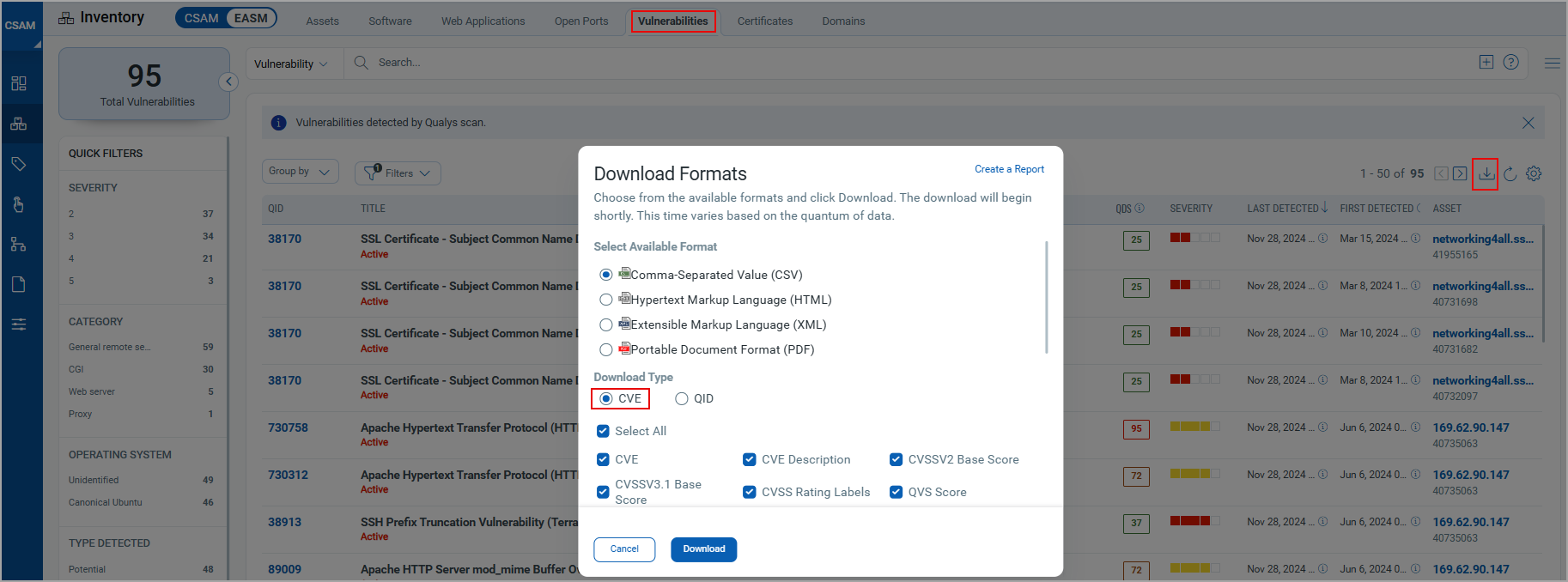Image resolution: width=1568 pixels, height=582 pixels.
Task: Switch to the Certificates tab
Action: pos(765,21)
